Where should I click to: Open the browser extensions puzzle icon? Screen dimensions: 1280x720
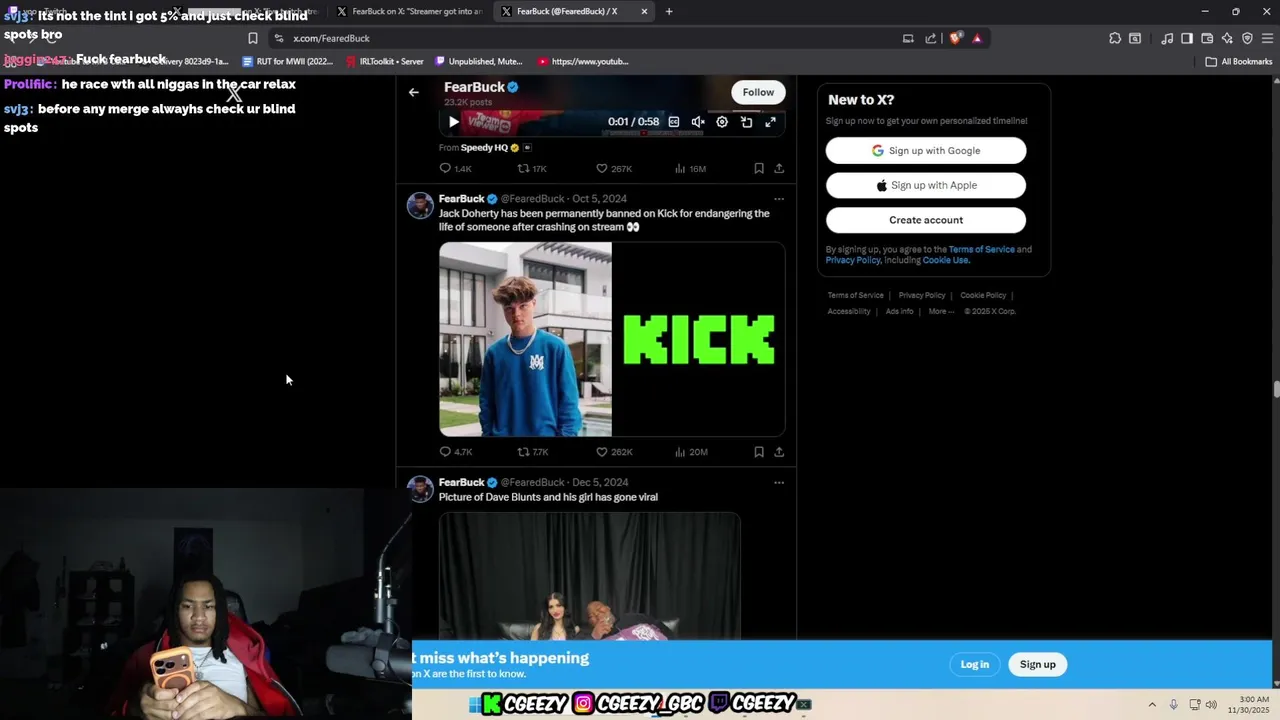(1115, 38)
